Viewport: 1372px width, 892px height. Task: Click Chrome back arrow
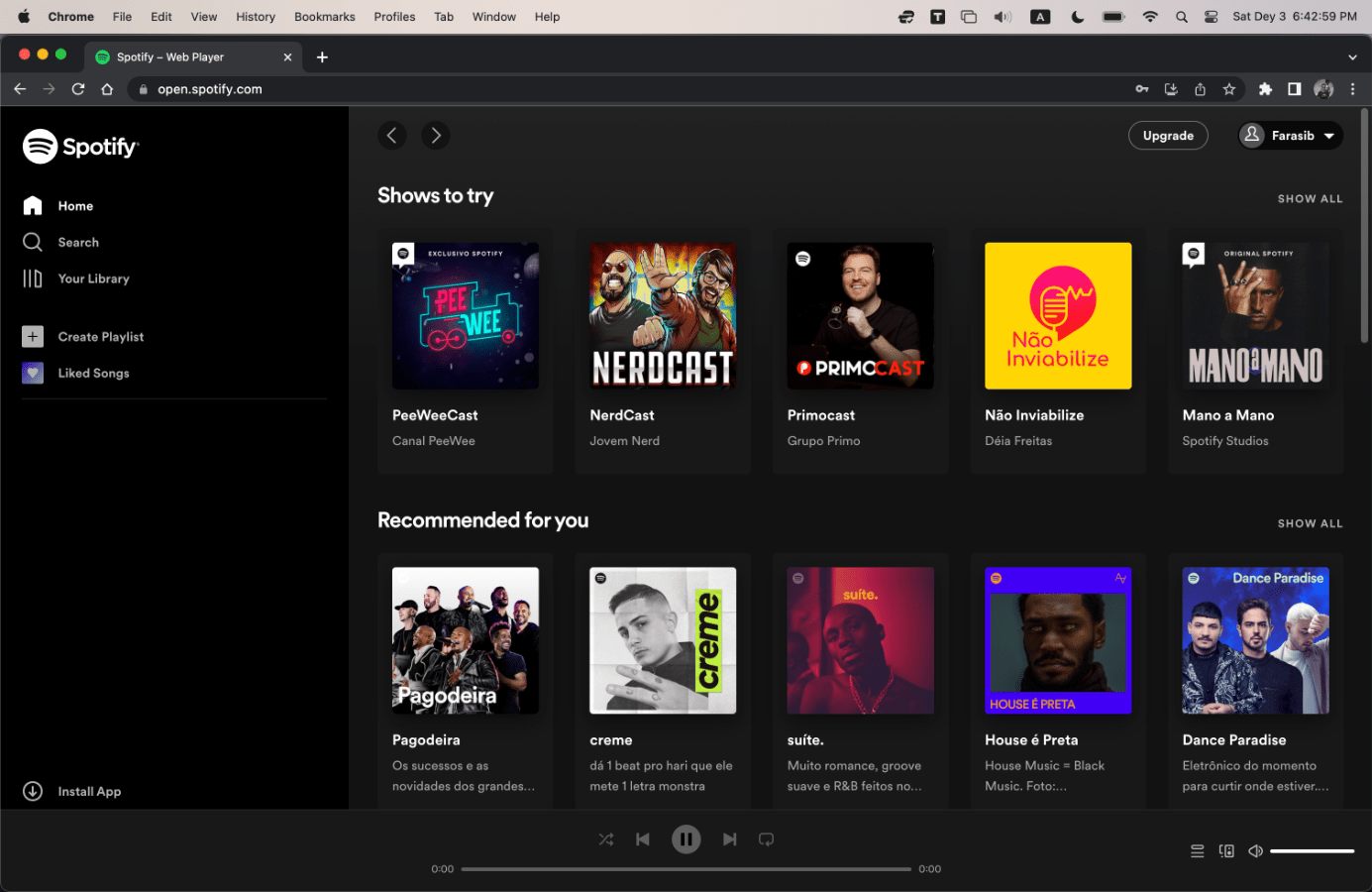coord(20,89)
